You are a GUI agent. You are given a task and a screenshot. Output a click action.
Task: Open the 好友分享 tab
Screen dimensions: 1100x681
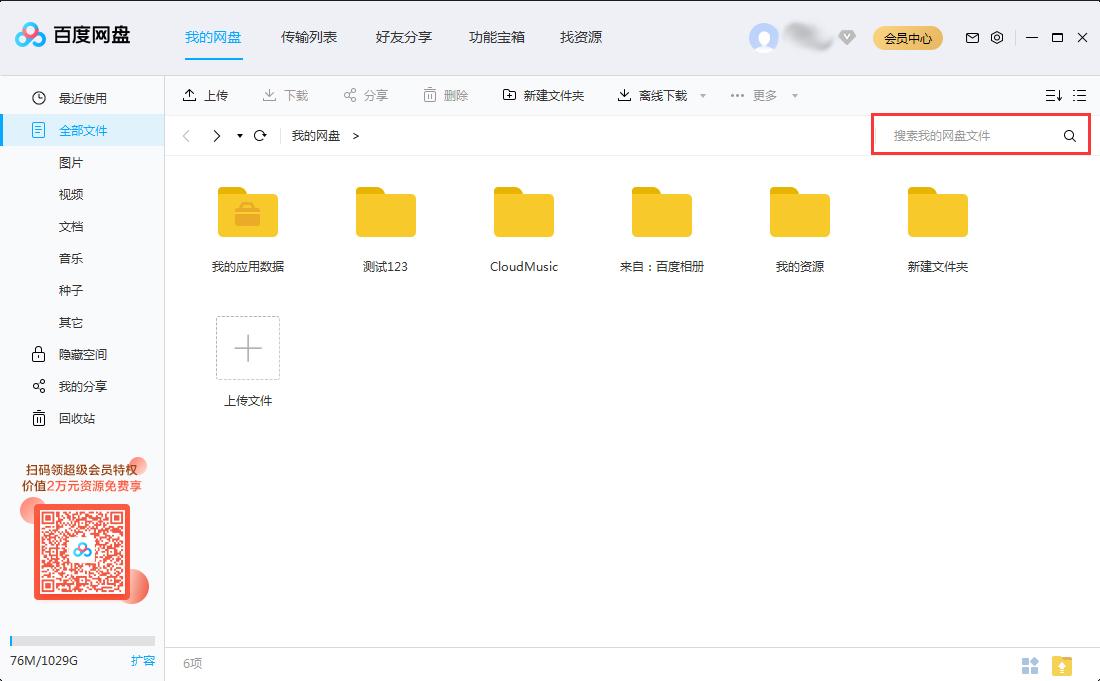coord(403,37)
